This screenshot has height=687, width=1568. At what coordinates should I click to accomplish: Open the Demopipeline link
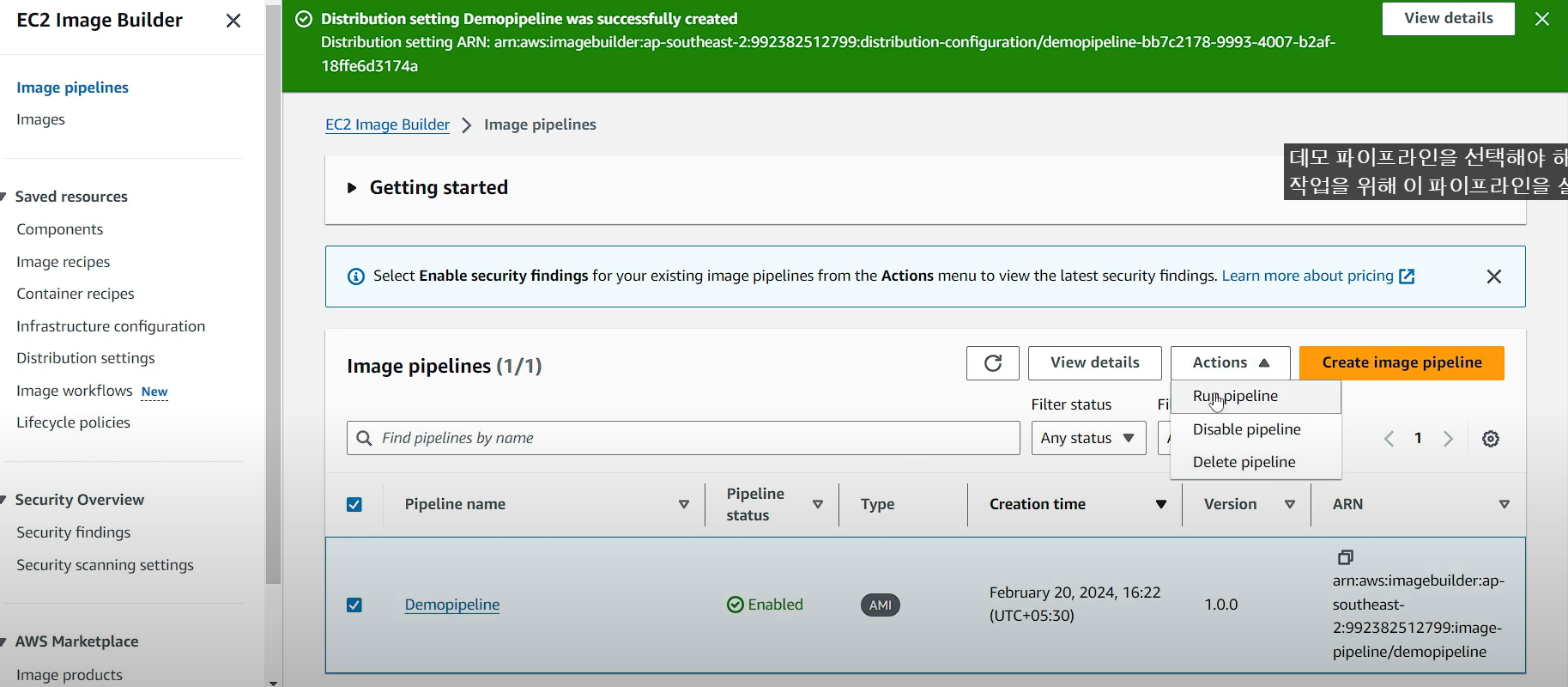(452, 605)
